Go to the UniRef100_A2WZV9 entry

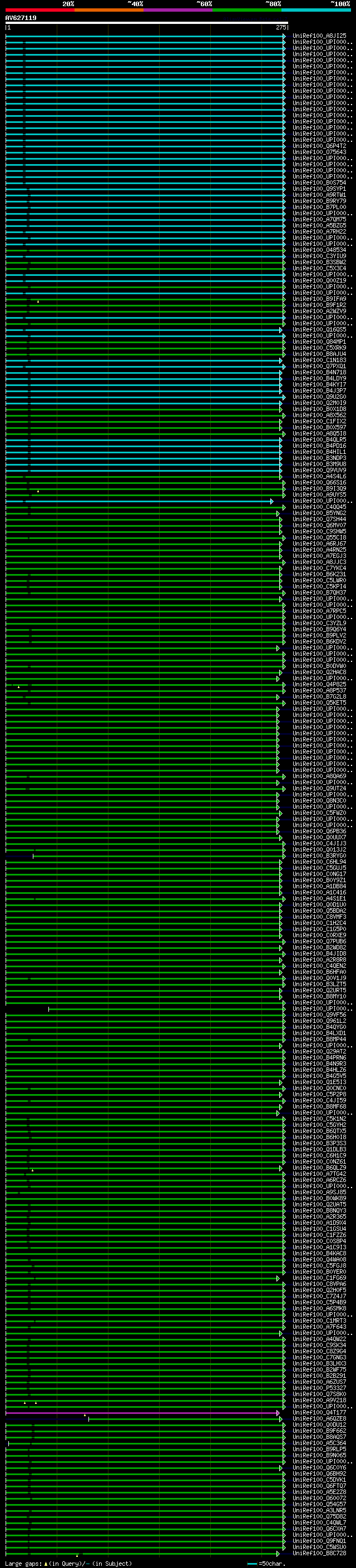[x=319, y=311]
